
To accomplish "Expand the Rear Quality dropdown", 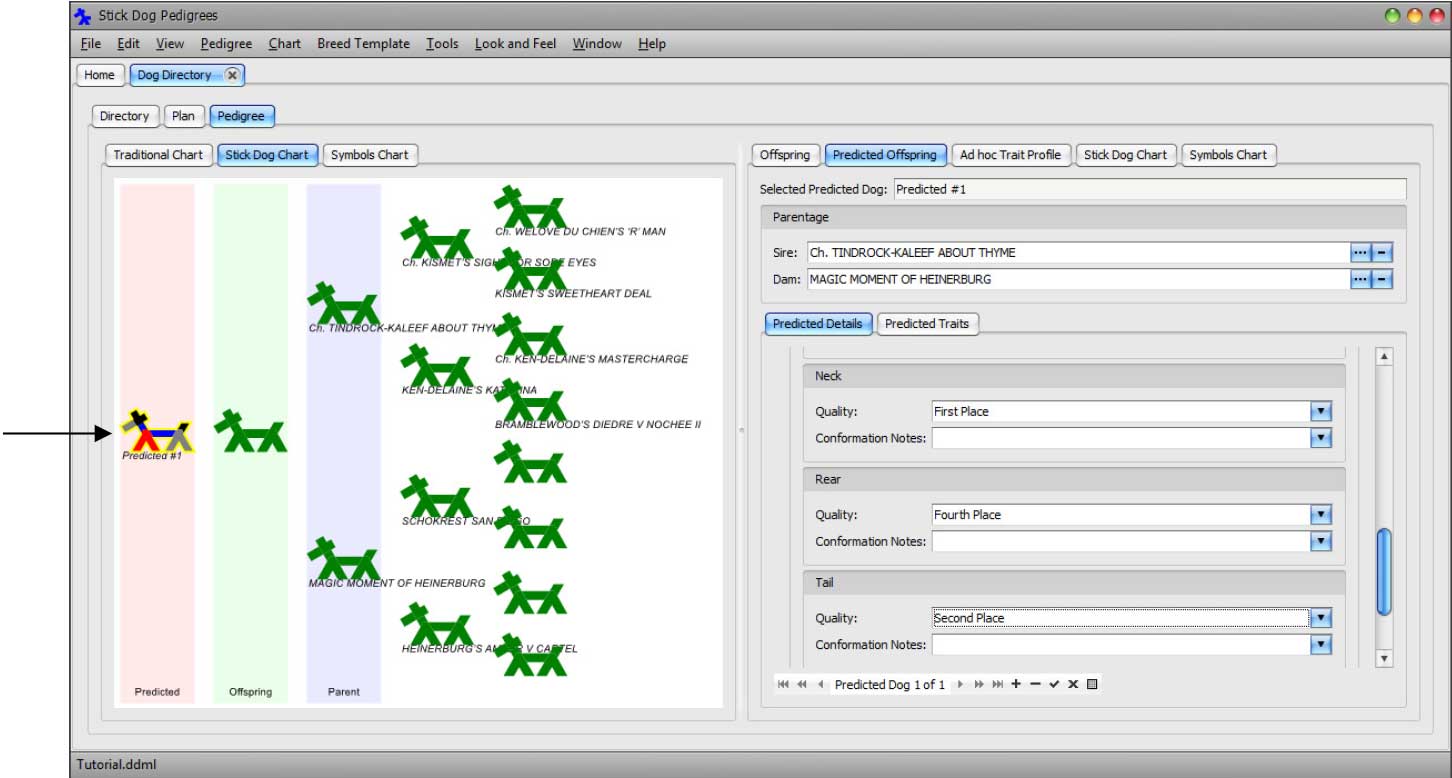I will (1321, 515).
